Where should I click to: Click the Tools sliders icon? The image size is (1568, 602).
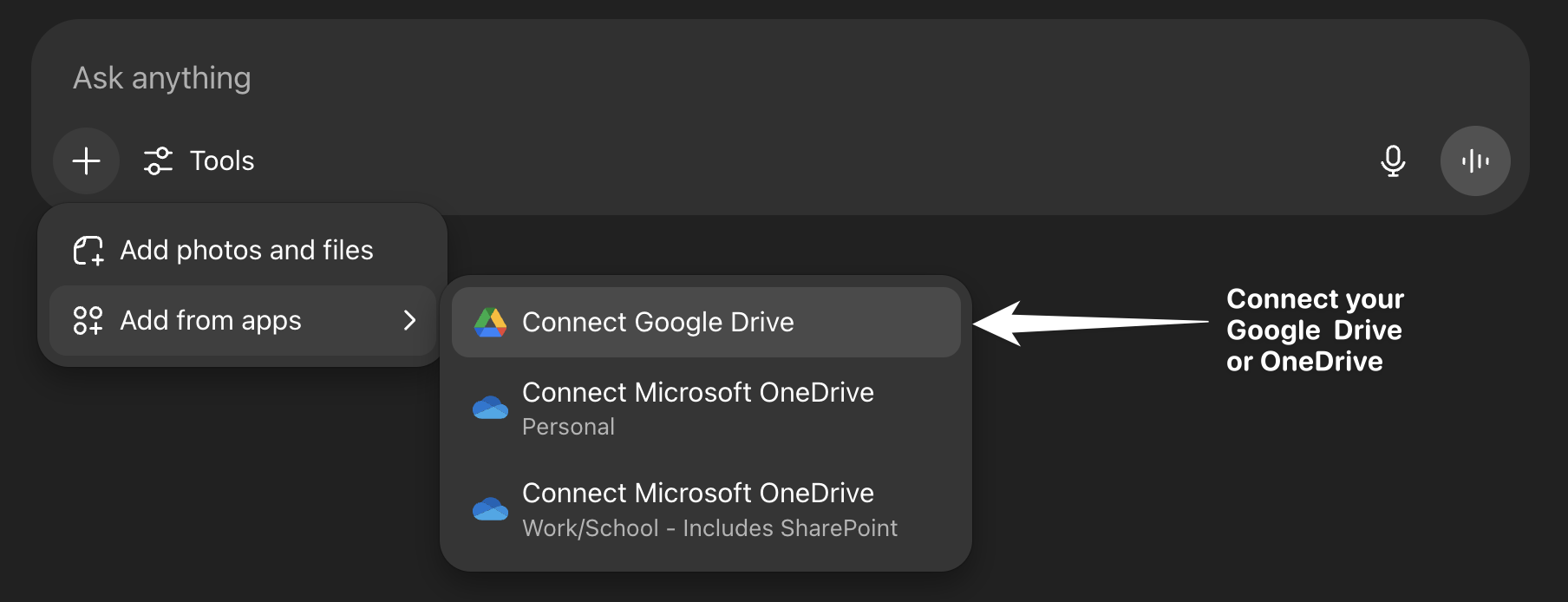[x=158, y=160]
